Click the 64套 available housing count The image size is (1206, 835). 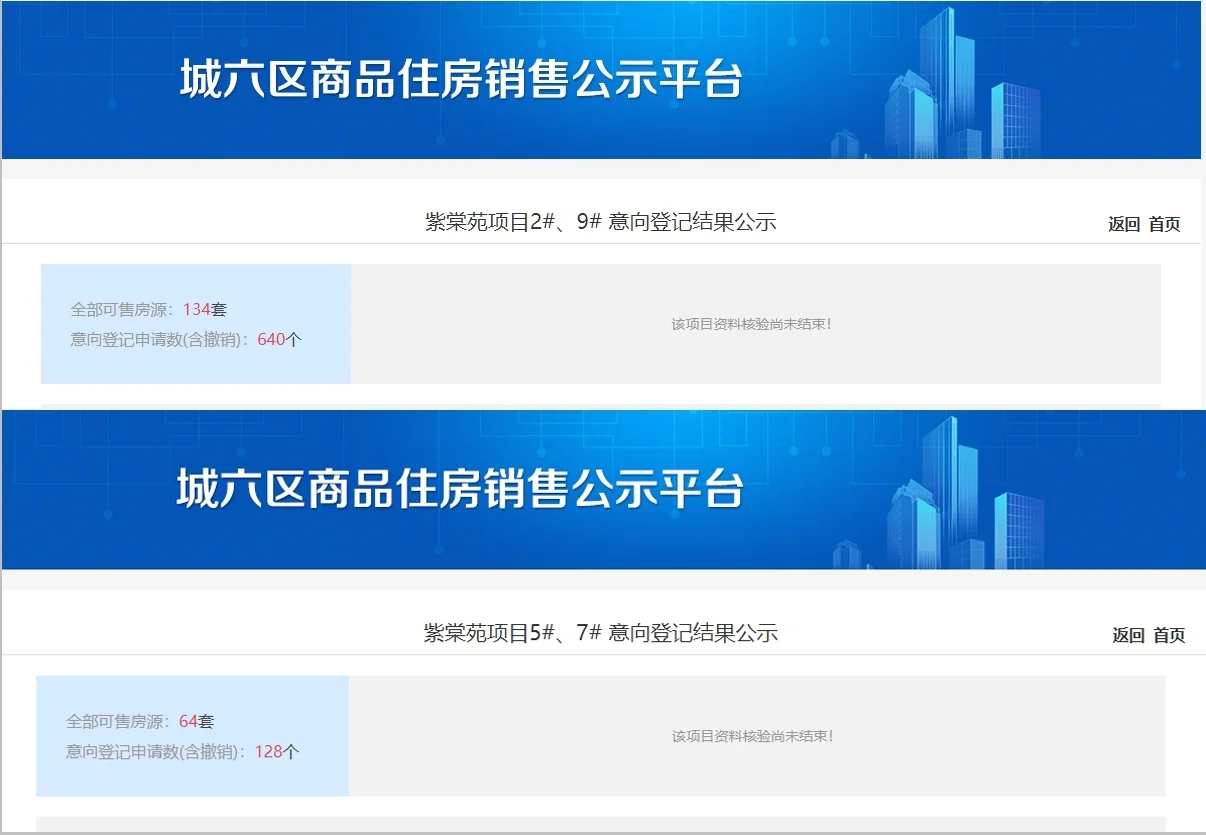tap(197, 721)
